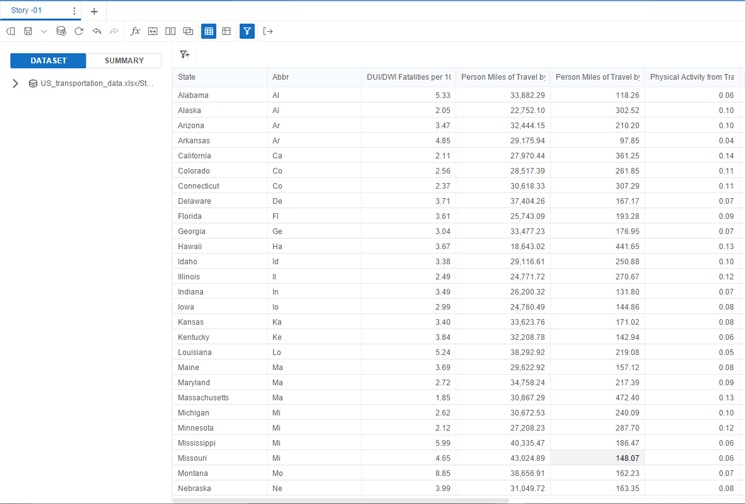Select the Hawaii state cell
Image resolution: width=745 pixels, height=504 pixels.
(220, 247)
